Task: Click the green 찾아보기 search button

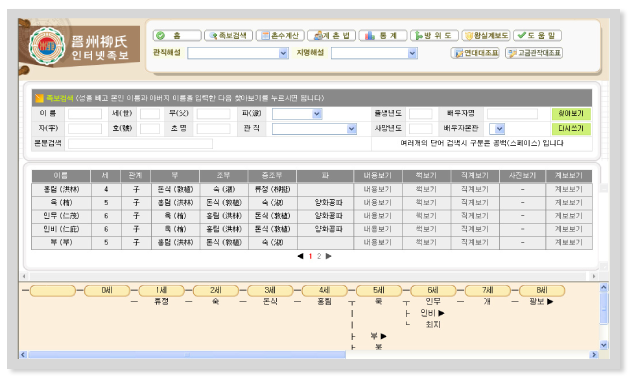Action: point(571,114)
